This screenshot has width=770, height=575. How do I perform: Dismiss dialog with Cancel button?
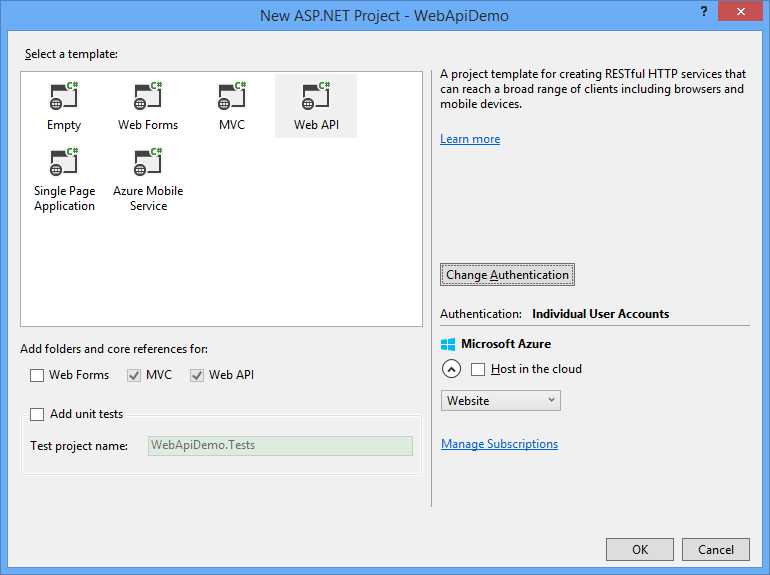tap(715, 549)
